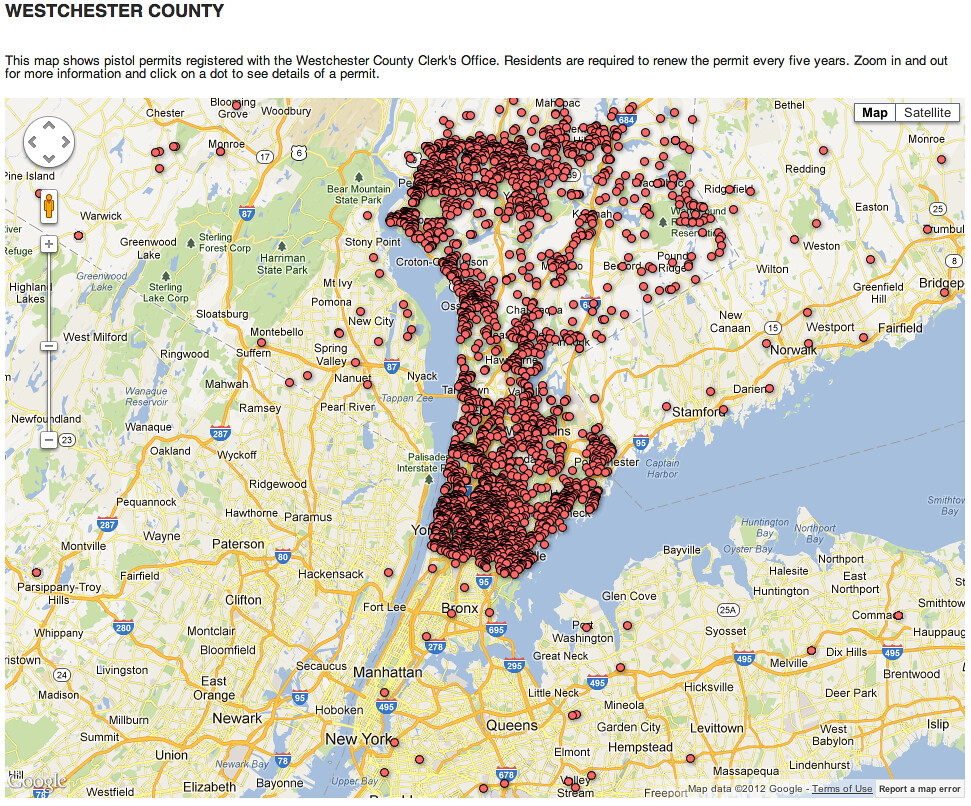Click the Route 17 highway shield
Viewport: 971px width, 806px height.
click(265, 157)
